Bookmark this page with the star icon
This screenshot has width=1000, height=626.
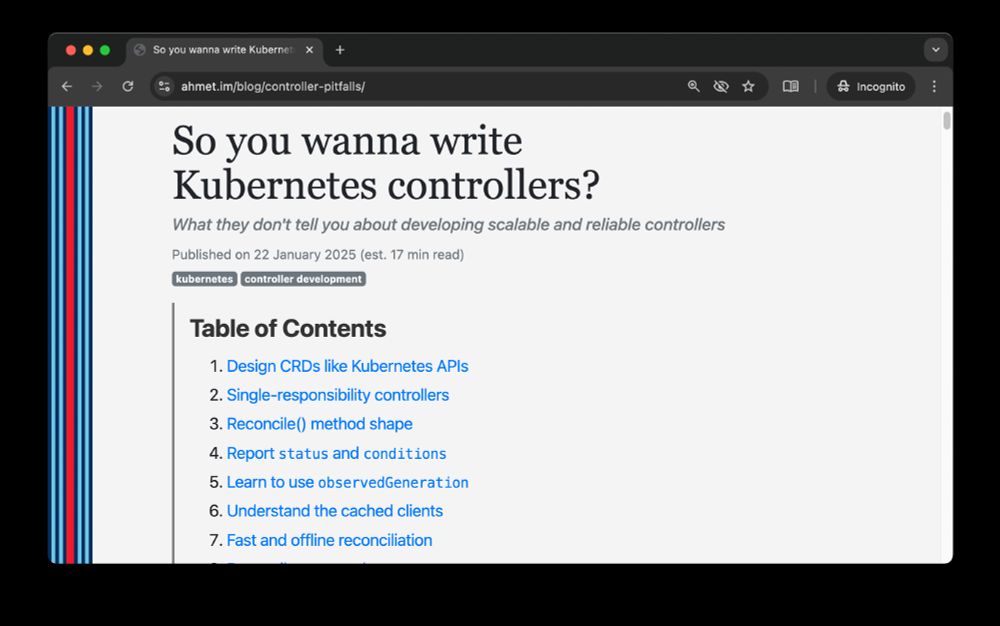coord(748,86)
